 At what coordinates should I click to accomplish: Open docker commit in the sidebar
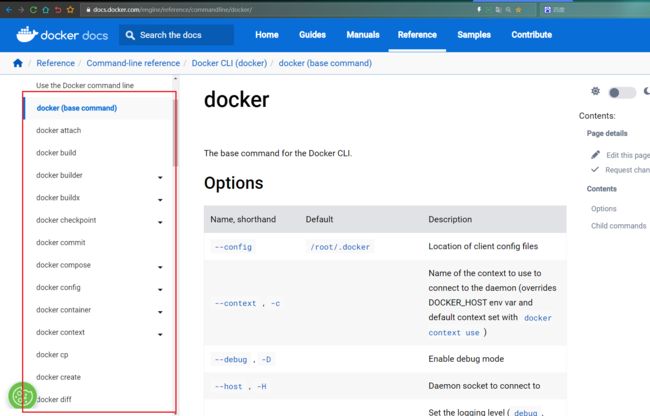(61, 242)
